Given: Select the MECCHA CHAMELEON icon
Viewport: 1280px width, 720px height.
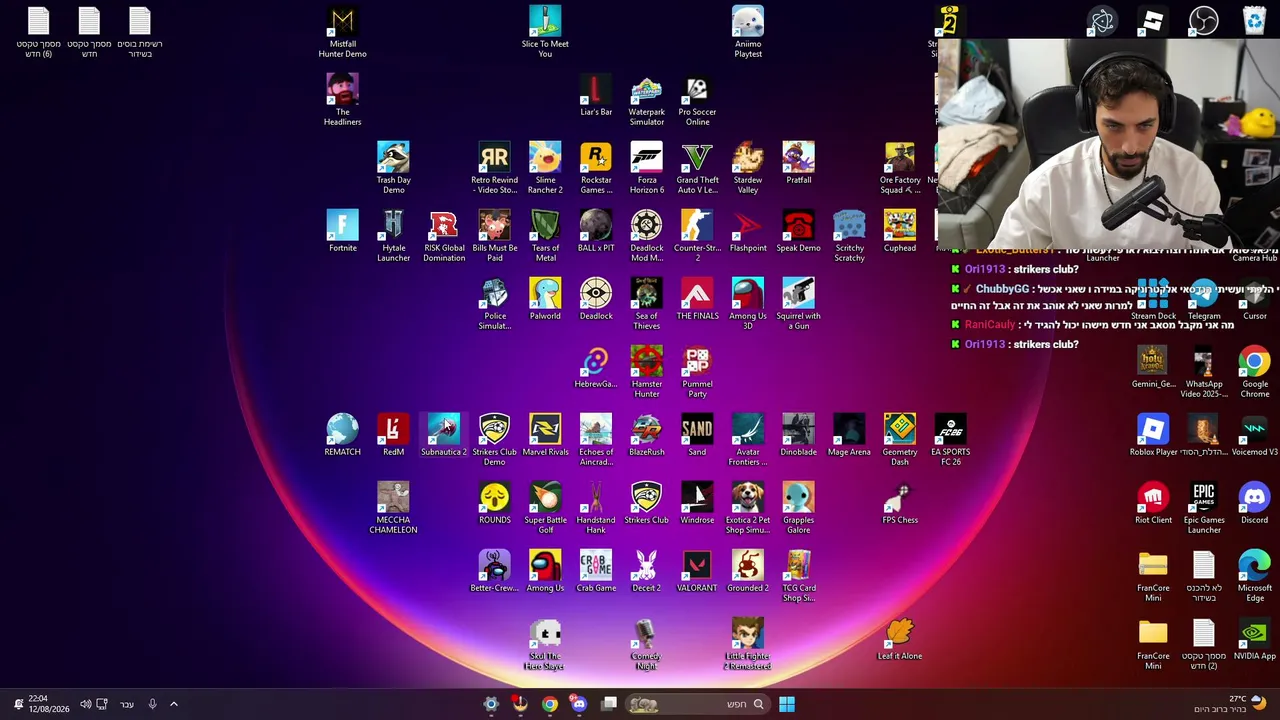Looking at the screenshot, I should (x=393, y=497).
